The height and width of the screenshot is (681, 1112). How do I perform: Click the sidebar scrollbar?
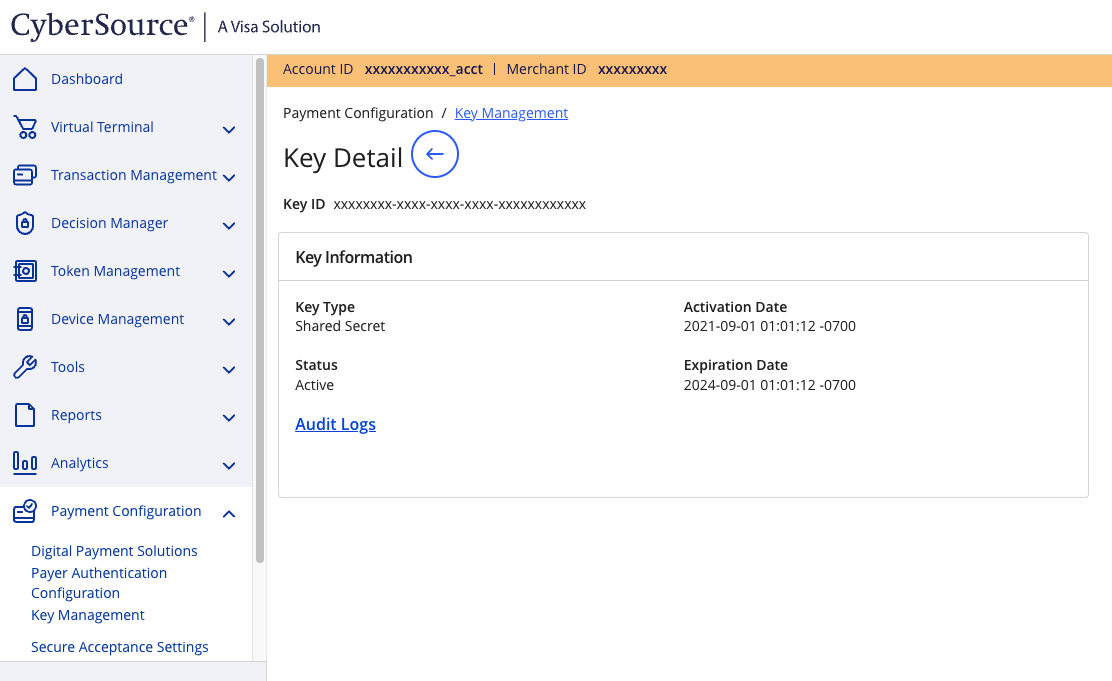click(259, 300)
